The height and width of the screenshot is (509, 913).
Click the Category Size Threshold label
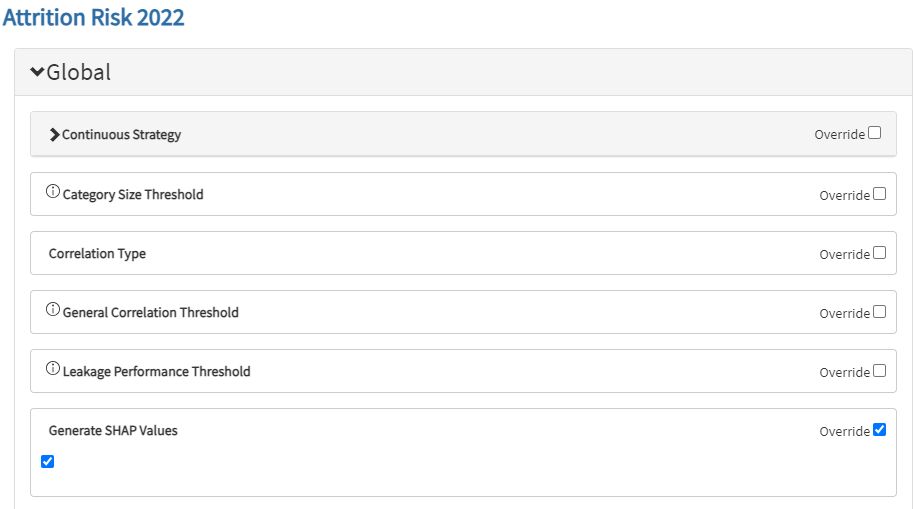point(133,195)
